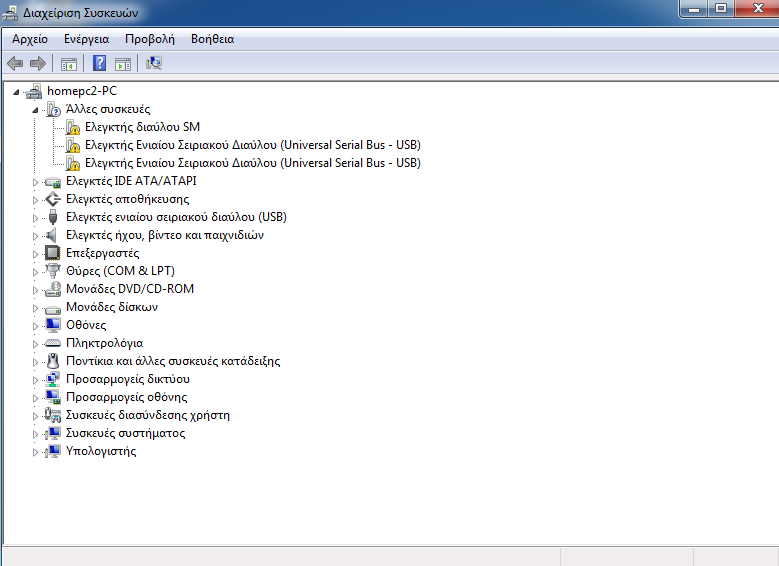Minimize the Διαχείριση Συσκευών window

tap(695, 9)
